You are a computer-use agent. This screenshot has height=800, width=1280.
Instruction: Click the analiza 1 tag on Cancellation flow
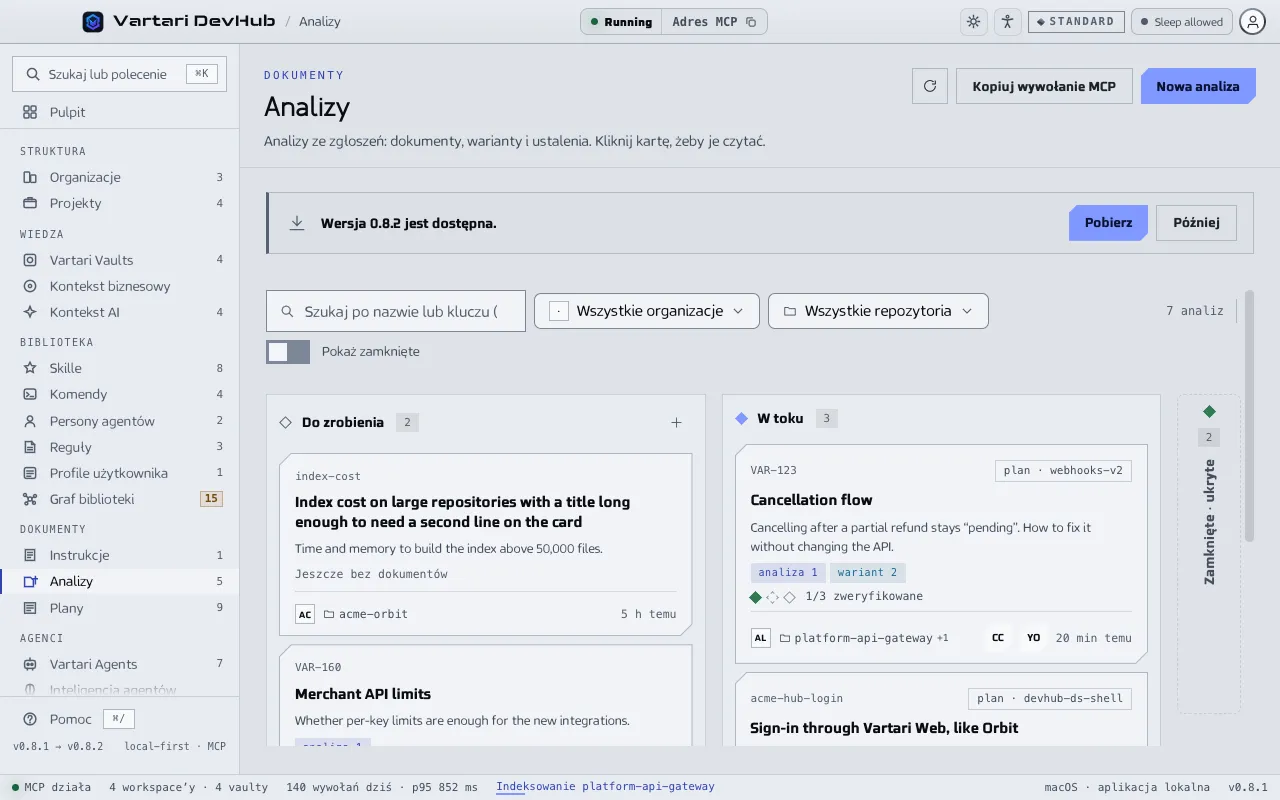click(788, 573)
